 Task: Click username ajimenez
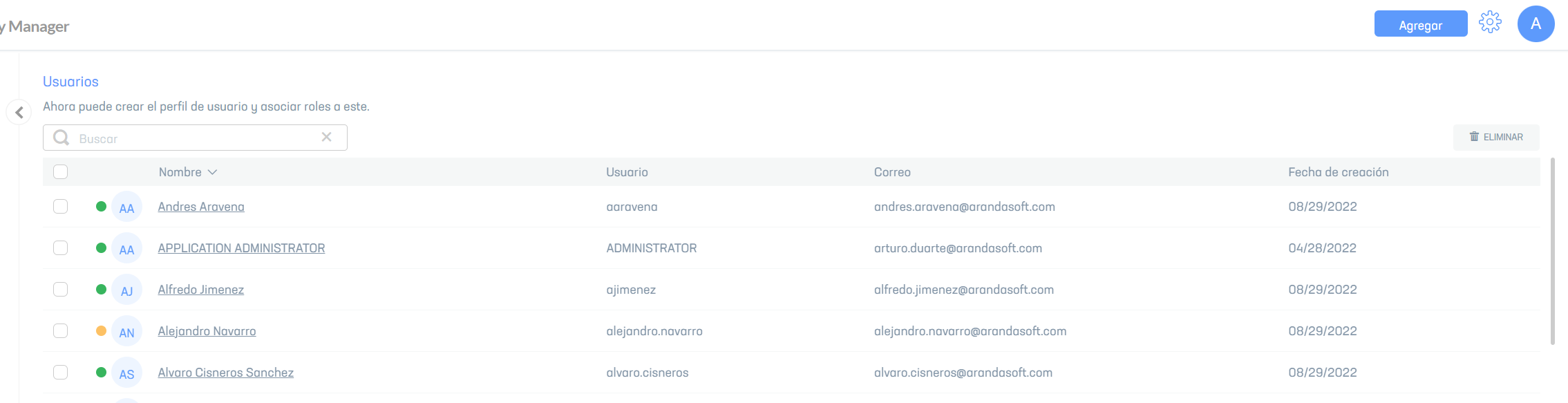pyautogui.click(x=631, y=290)
